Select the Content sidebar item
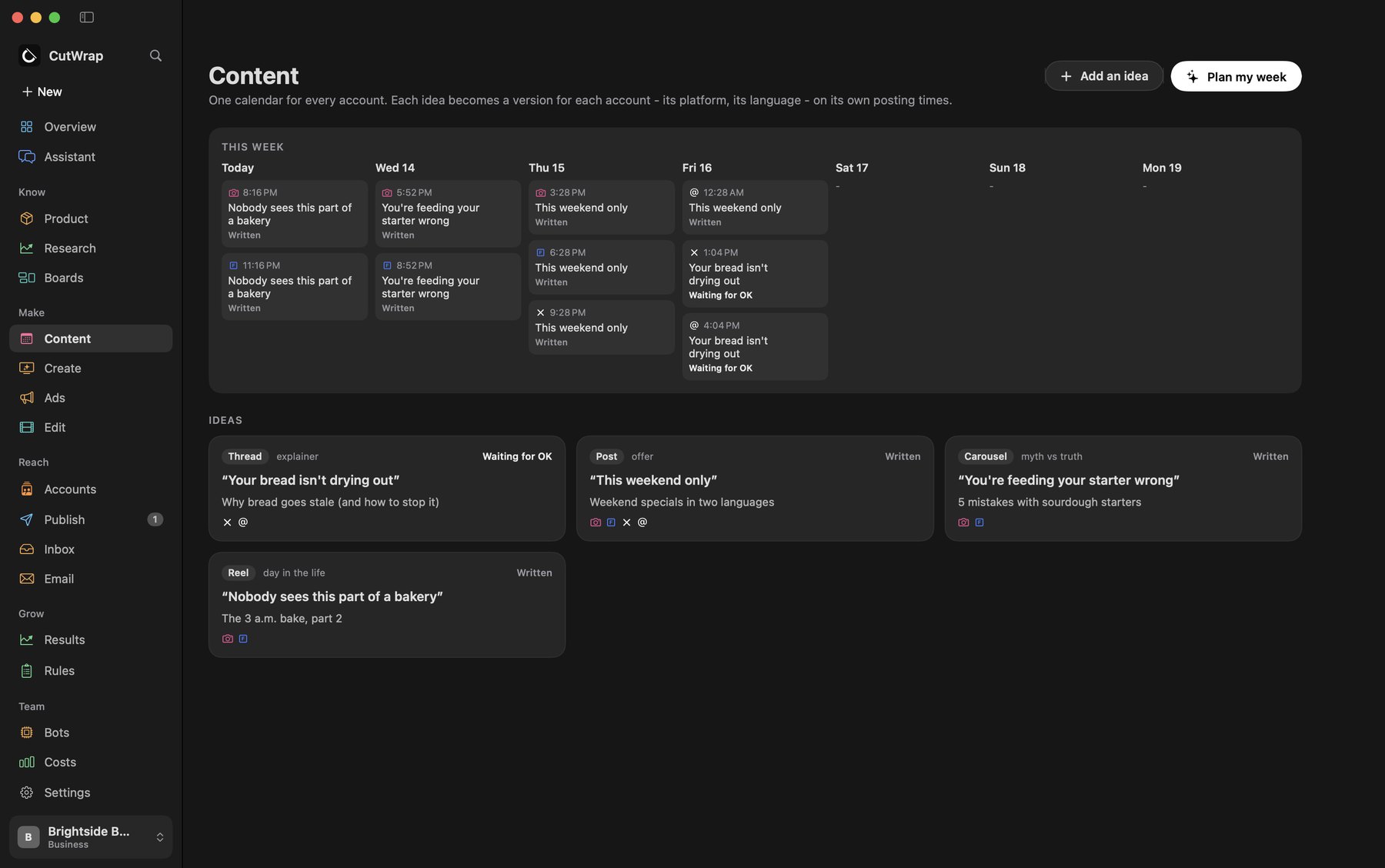The height and width of the screenshot is (868, 1385). click(91, 339)
